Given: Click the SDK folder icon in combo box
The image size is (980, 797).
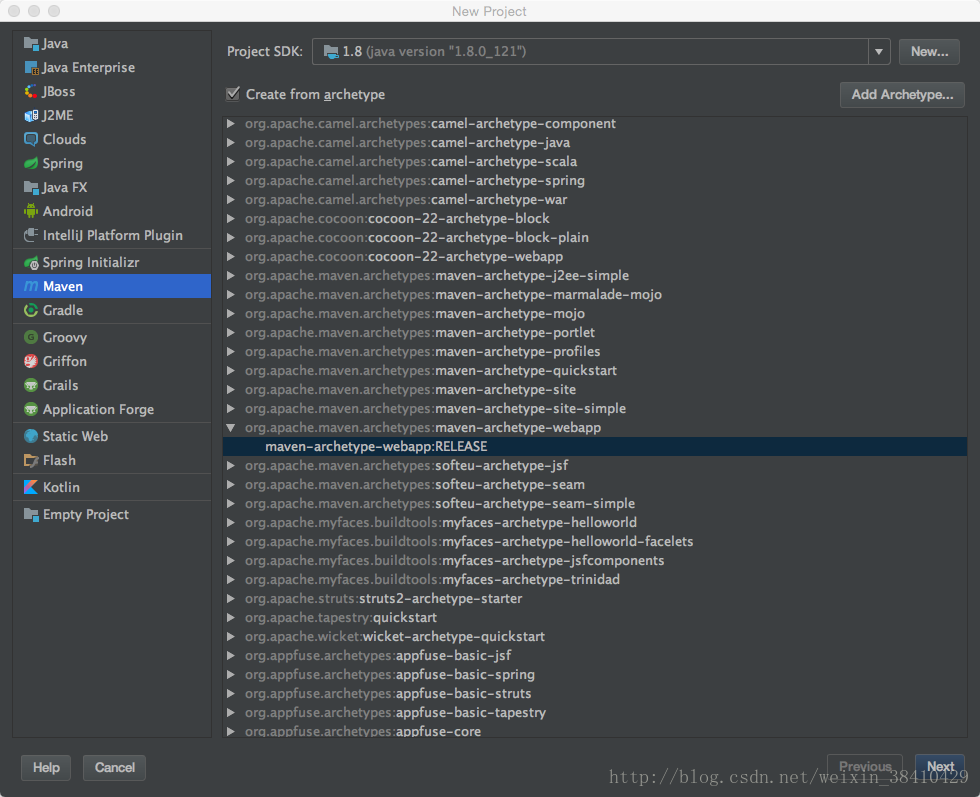Looking at the screenshot, I should tap(331, 52).
